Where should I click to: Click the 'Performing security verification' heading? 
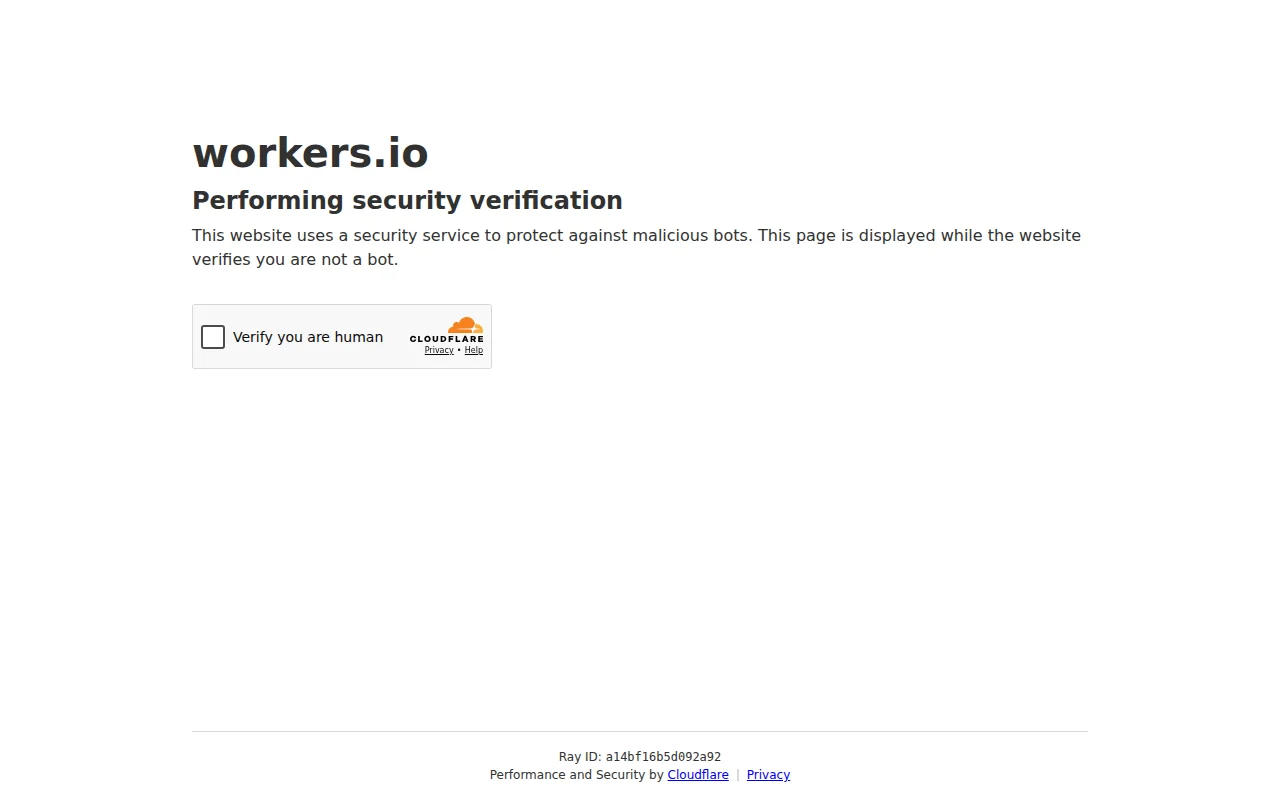pos(407,200)
